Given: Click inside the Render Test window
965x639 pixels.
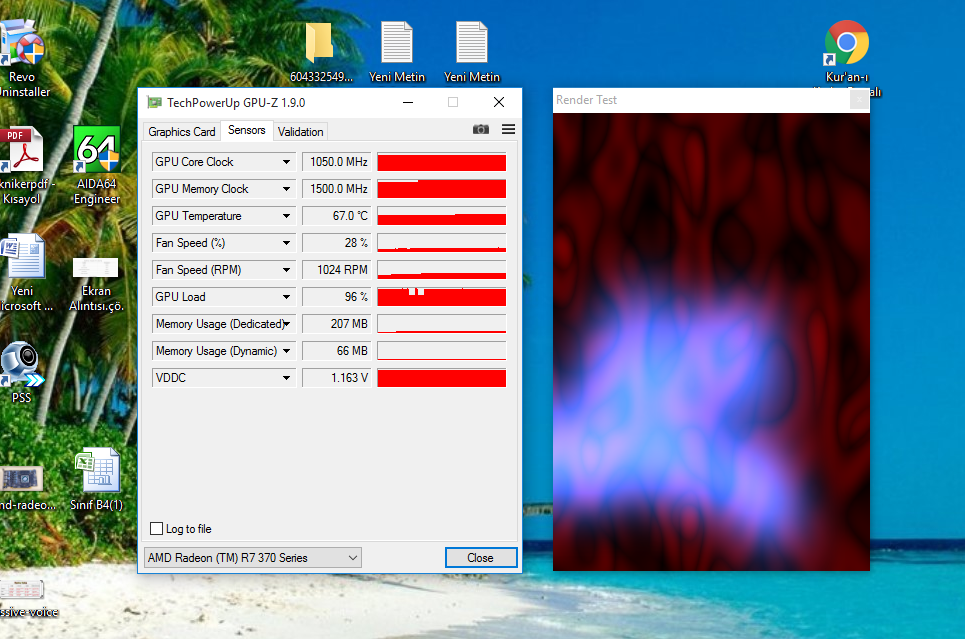Looking at the screenshot, I should click(x=711, y=340).
